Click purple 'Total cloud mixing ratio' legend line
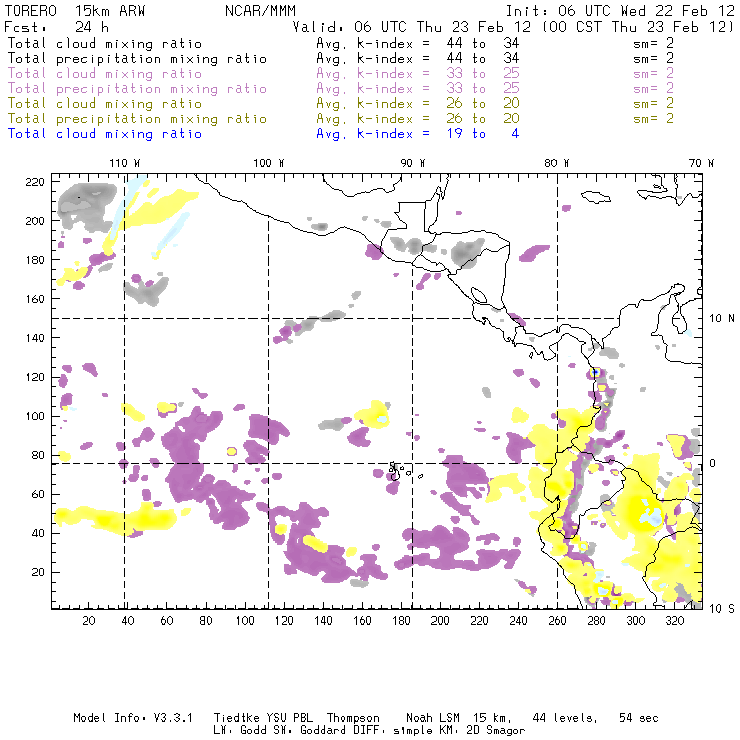740x740 pixels. pos(105,74)
